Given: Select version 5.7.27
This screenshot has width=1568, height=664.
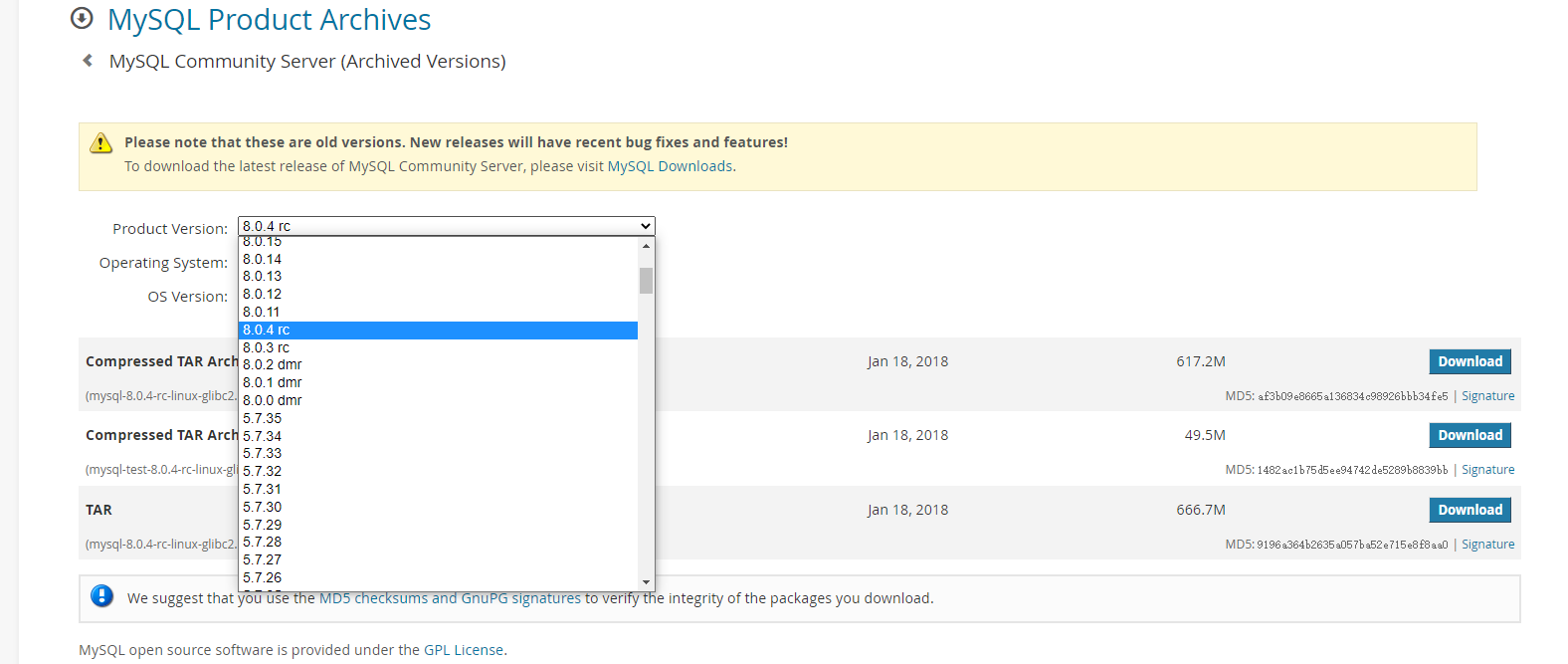Looking at the screenshot, I should tap(438, 560).
